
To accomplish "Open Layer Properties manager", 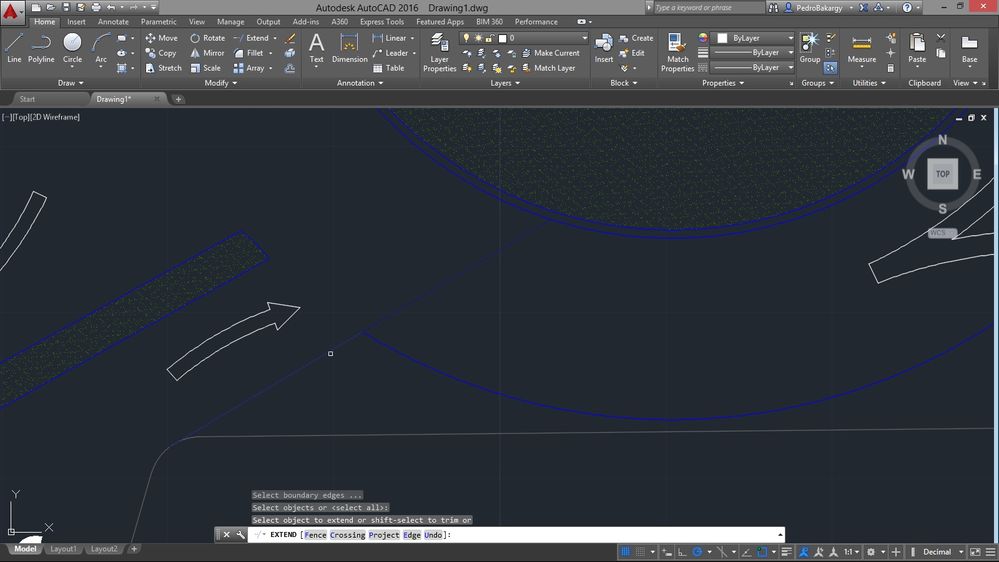I will pyautogui.click(x=440, y=52).
